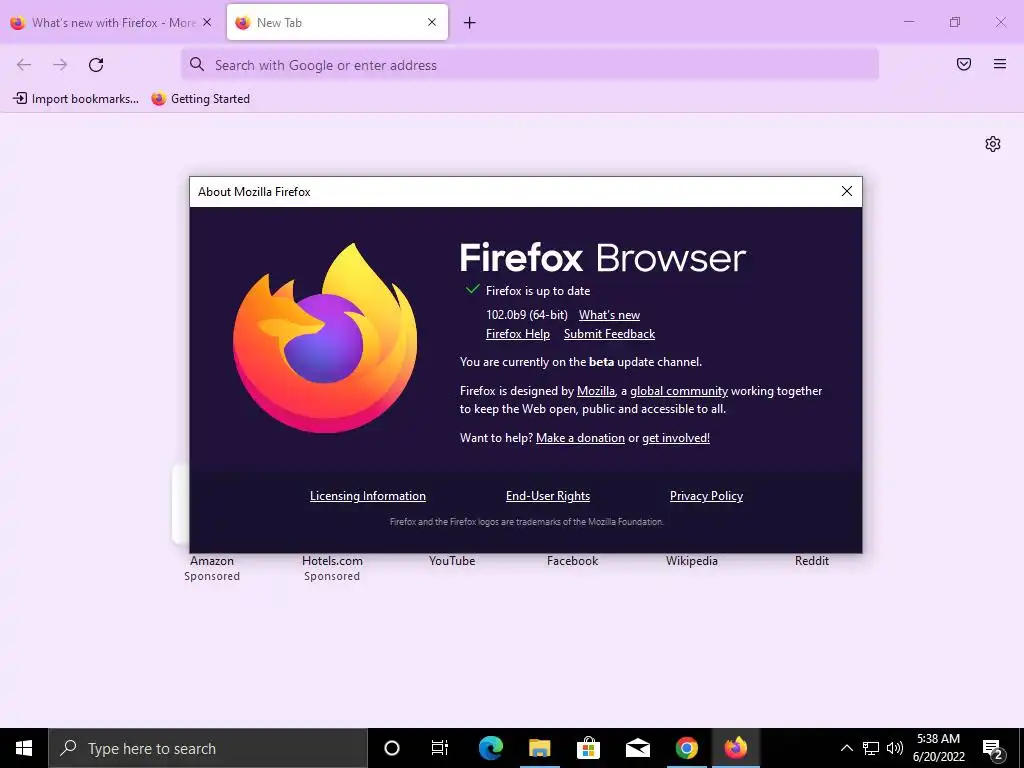
Task: Go forward using the forward arrow
Action: pos(60,65)
